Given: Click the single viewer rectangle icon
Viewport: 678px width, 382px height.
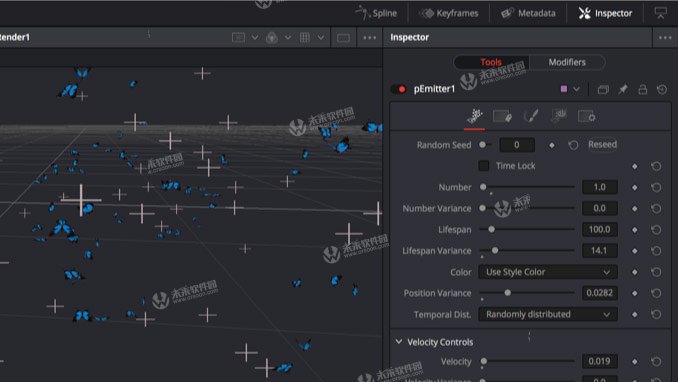Looking at the screenshot, I should [344, 38].
